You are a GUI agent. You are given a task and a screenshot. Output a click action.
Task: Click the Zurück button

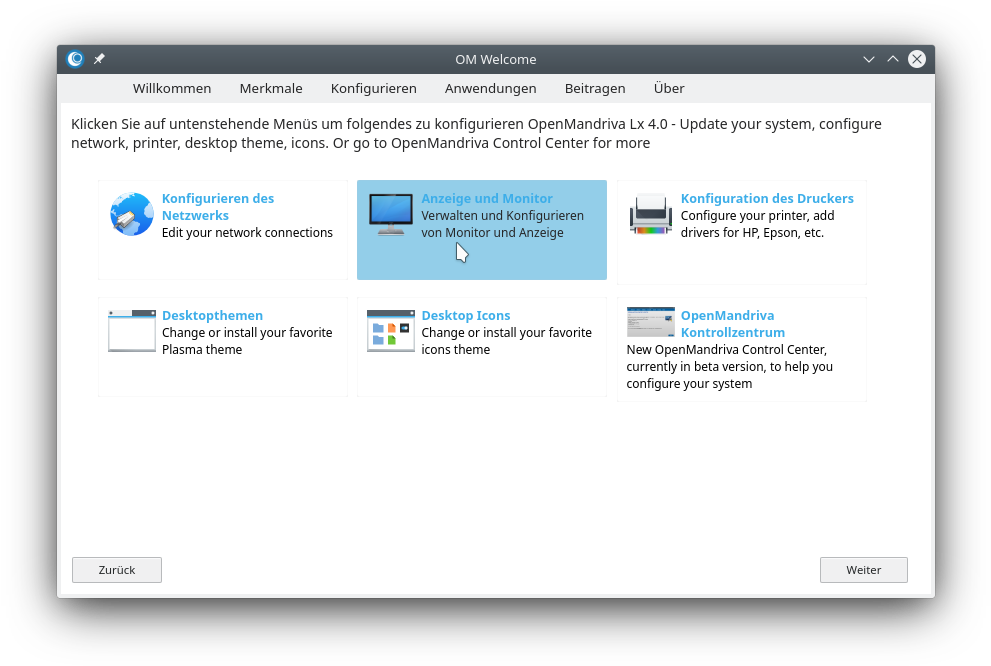click(117, 570)
